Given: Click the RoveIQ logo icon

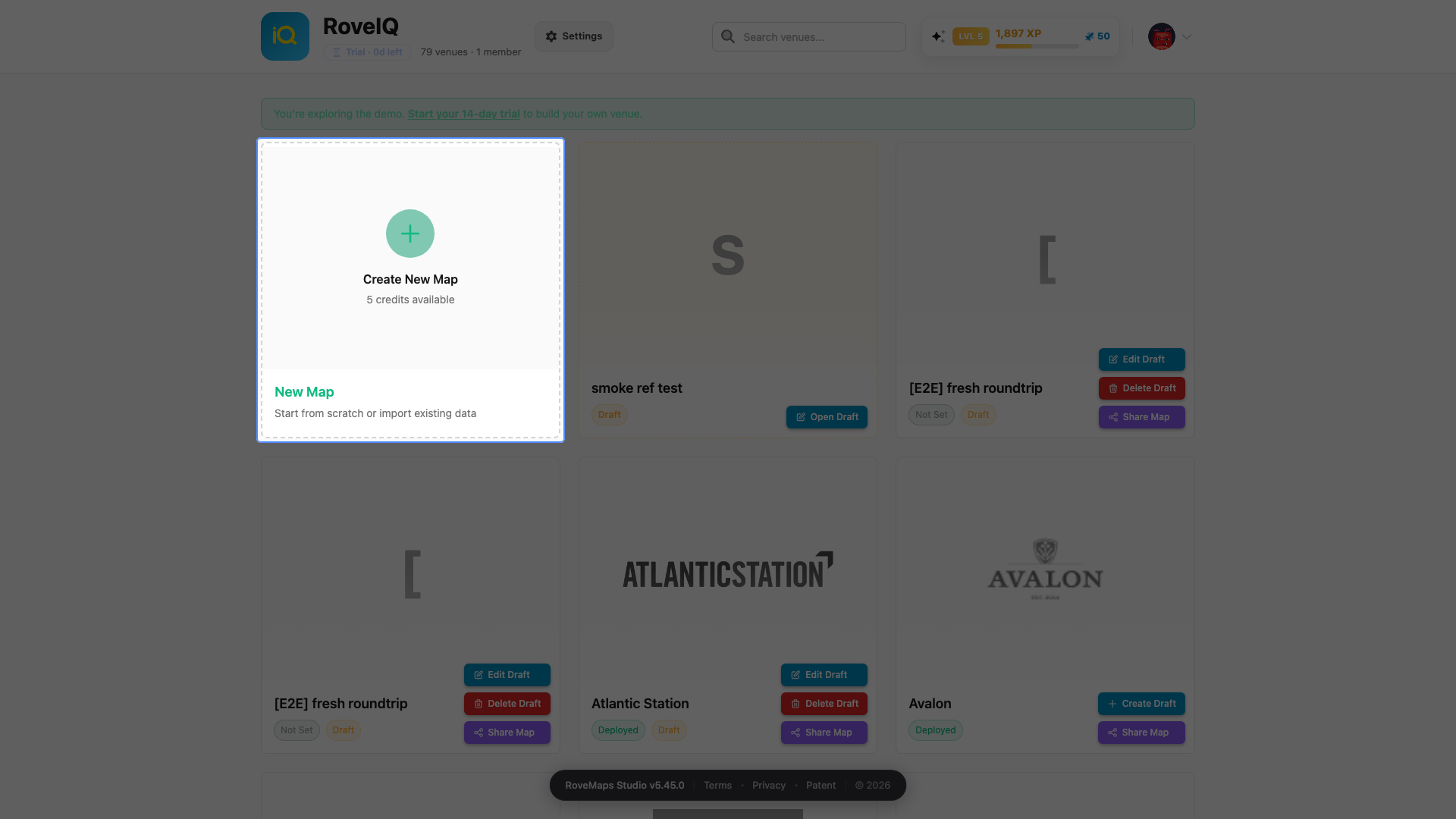Looking at the screenshot, I should [x=285, y=36].
